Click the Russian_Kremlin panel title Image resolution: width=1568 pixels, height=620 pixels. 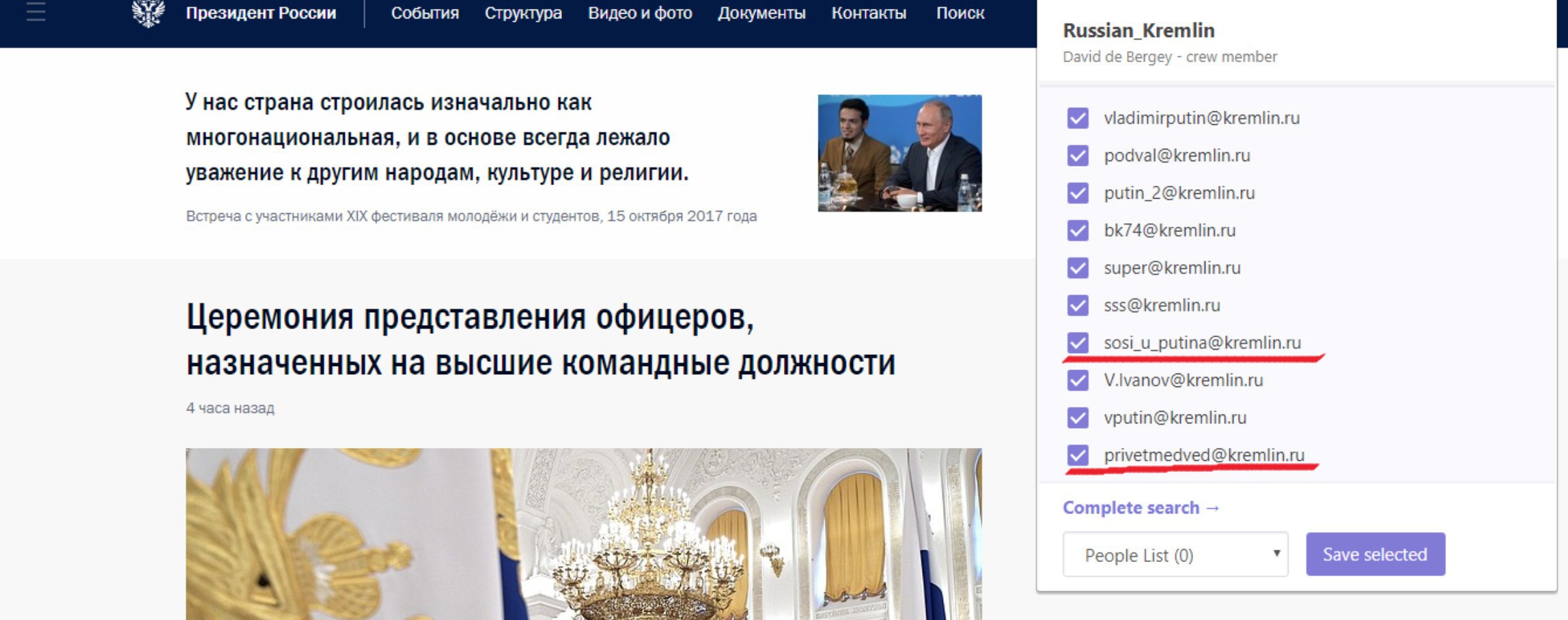click(1138, 31)
